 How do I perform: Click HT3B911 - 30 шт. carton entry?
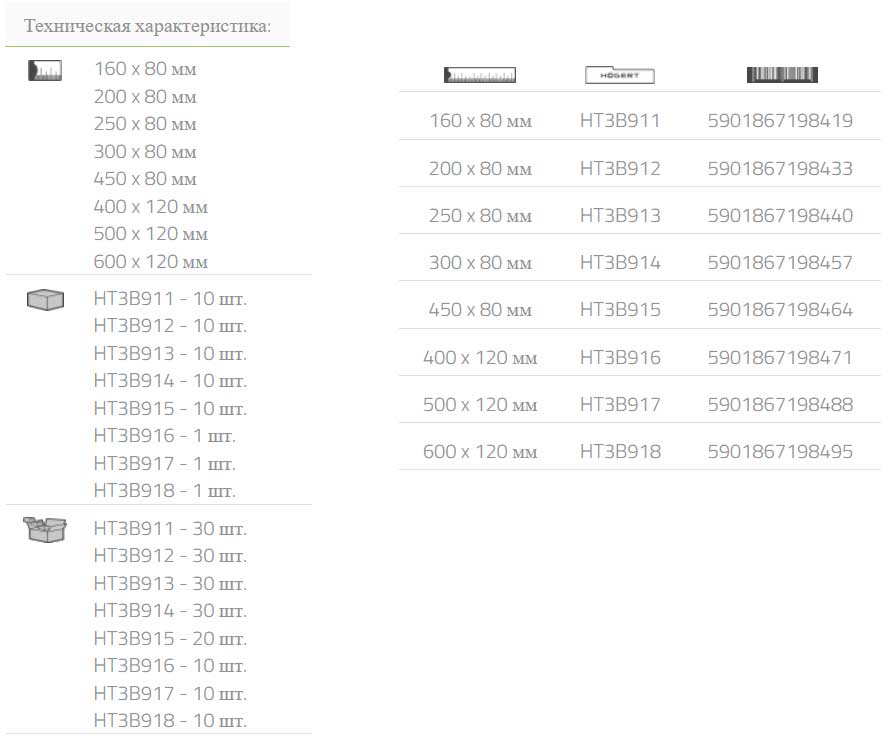point(170,529)
